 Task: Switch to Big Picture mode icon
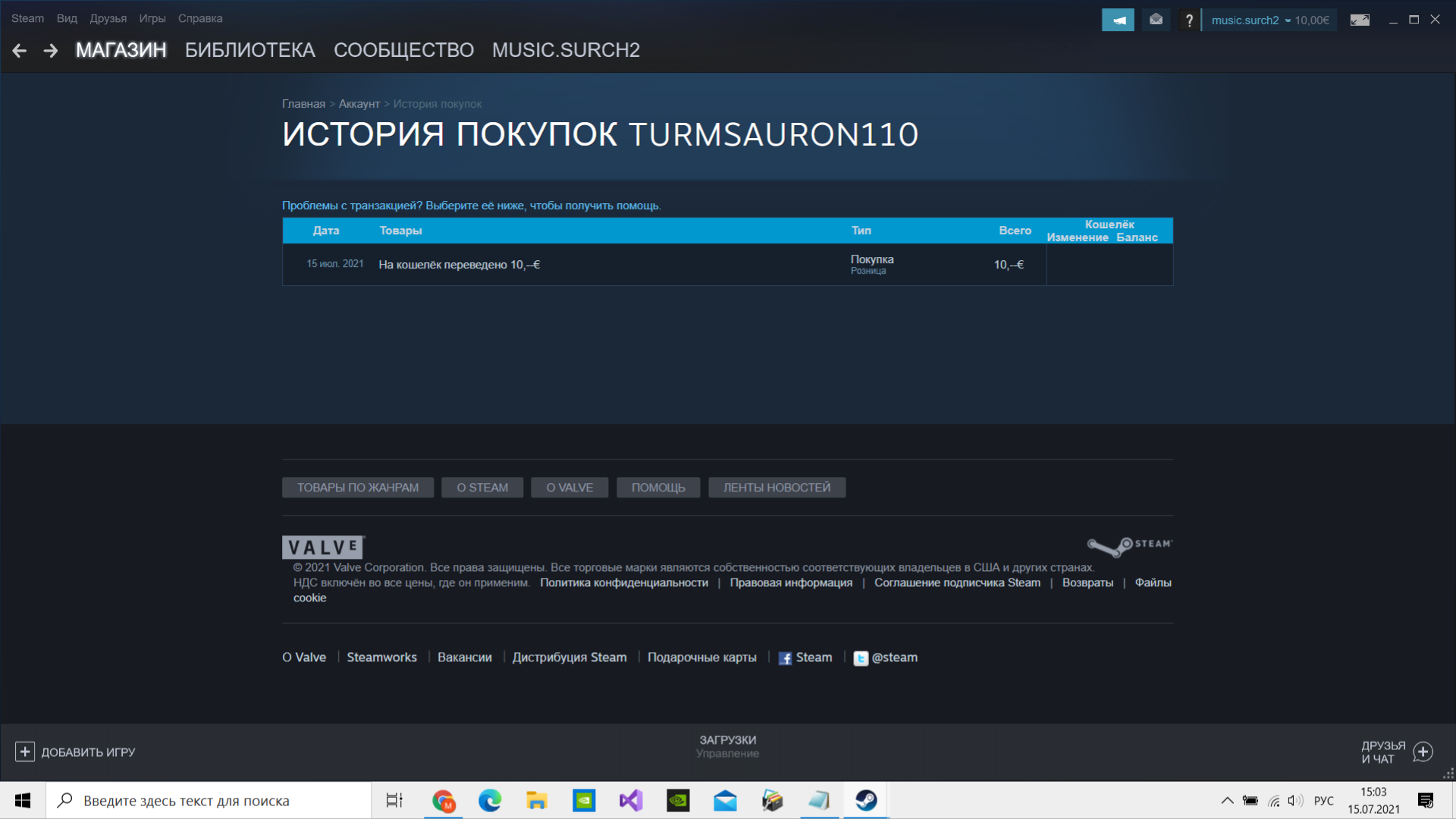tap(1360, 20)
